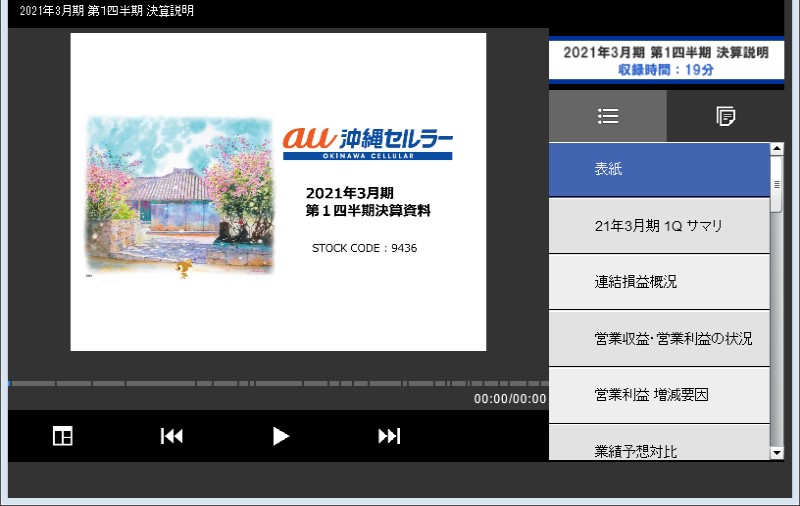Click the chapter list scroll-up arrow
Image resolution: width=800 pixels, height=506 pixels.
[777, 149]
